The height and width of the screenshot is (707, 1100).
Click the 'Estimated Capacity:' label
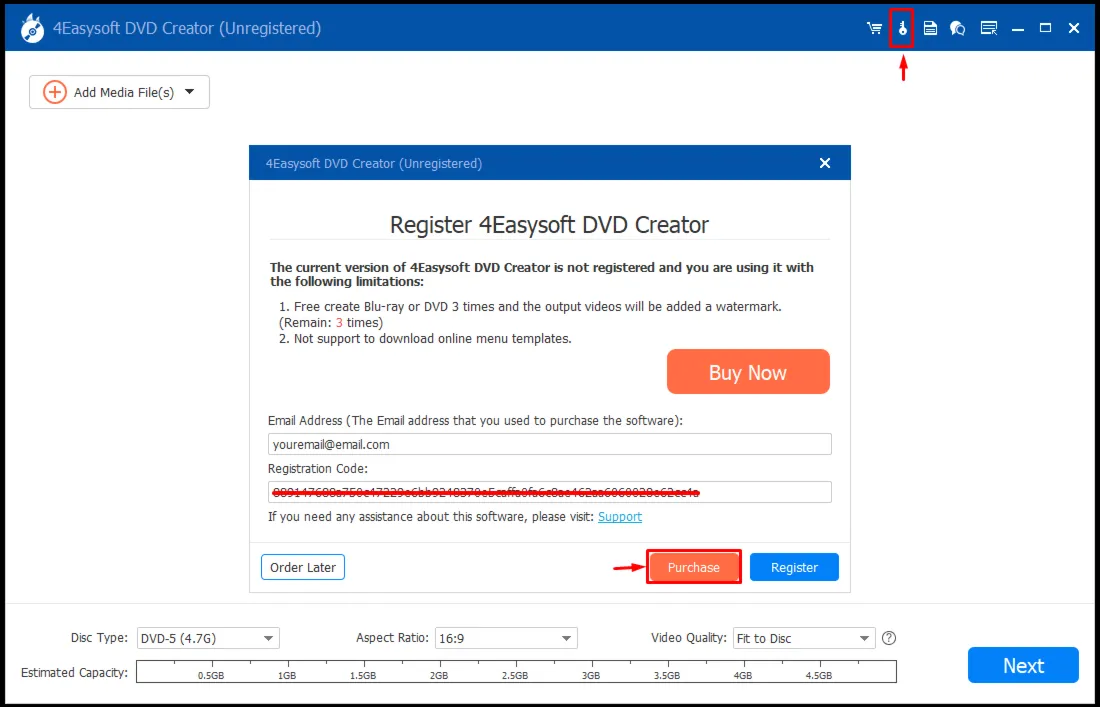pyautogui.click(x=74, y=672)
